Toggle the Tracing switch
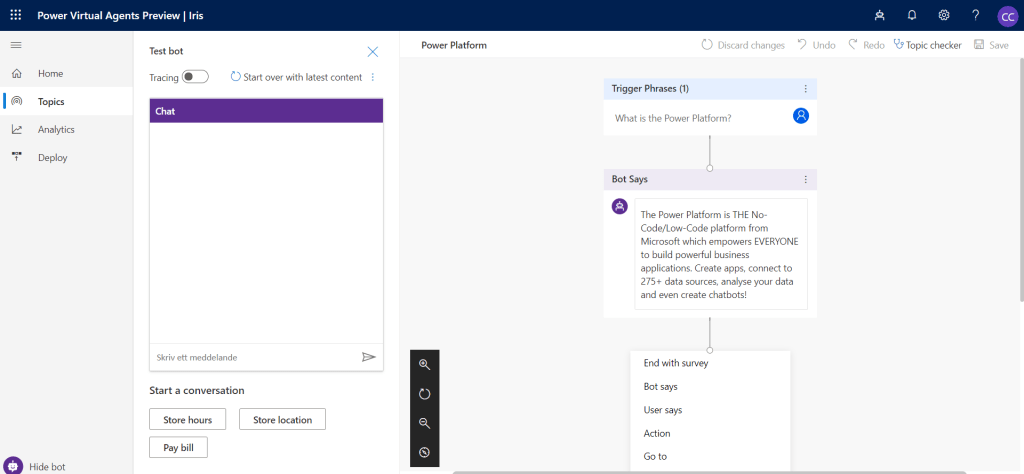1024x474 pixels. tap(195, 77)
